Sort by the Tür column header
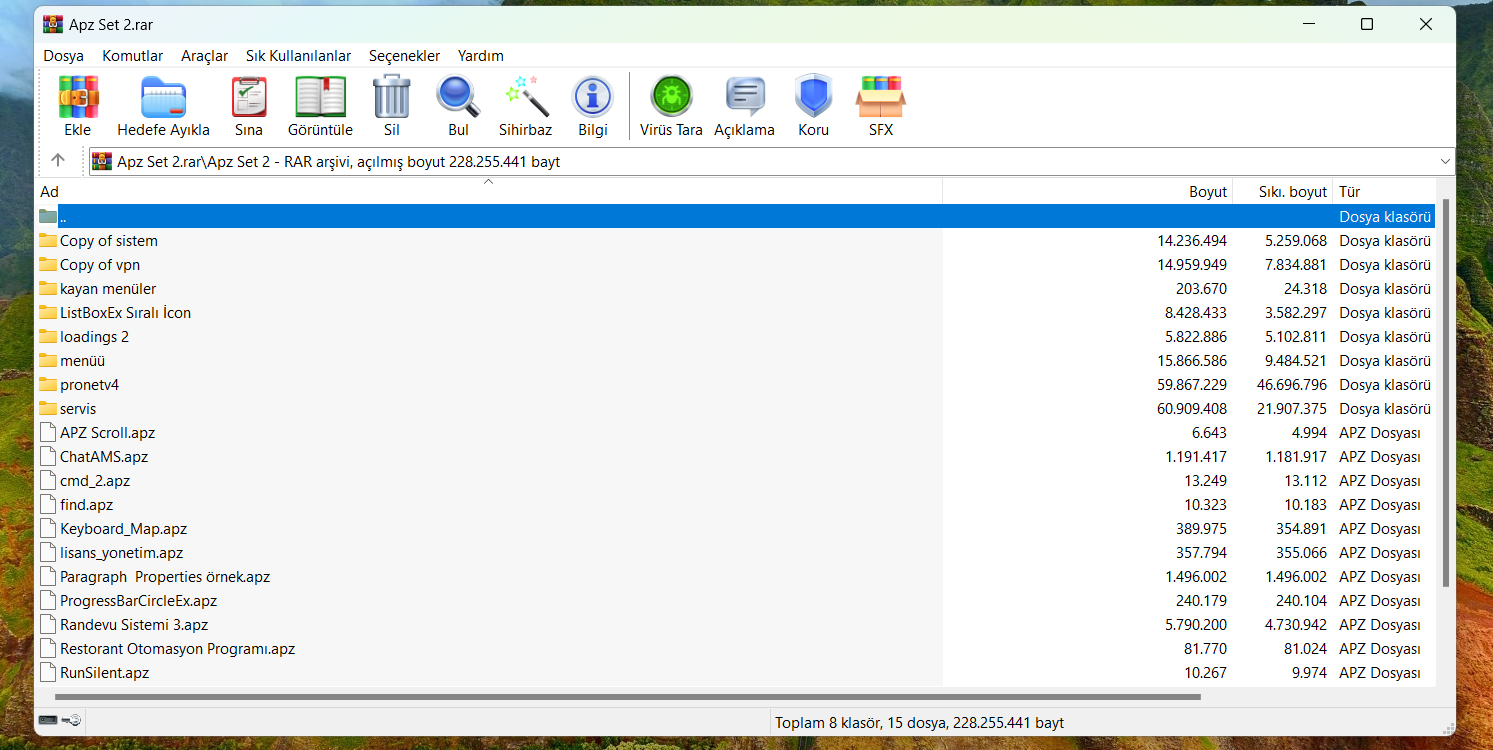 (x=1385, y=192)
